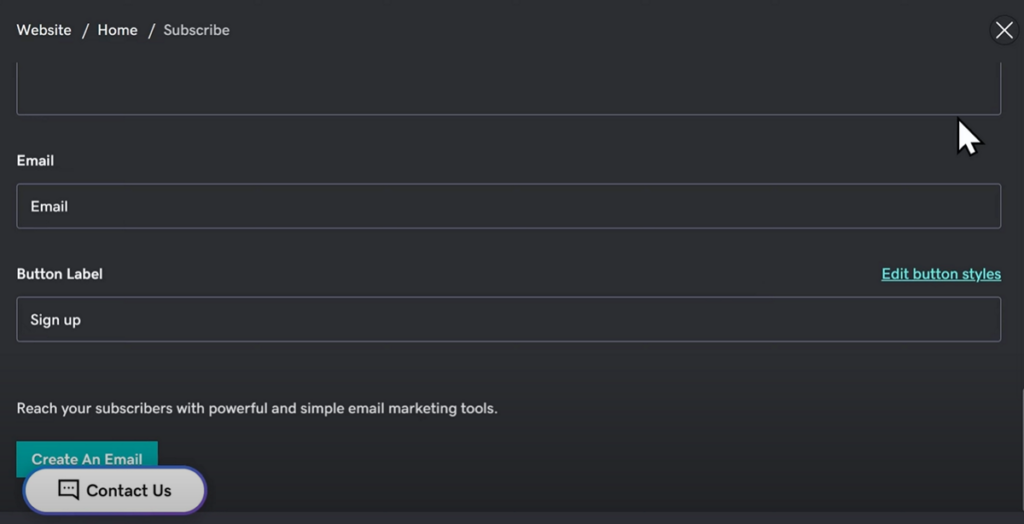Open the Contact Us chat button
Image resolution: width=1024 pixels, height=524 pixels.
tap(115, 490)
